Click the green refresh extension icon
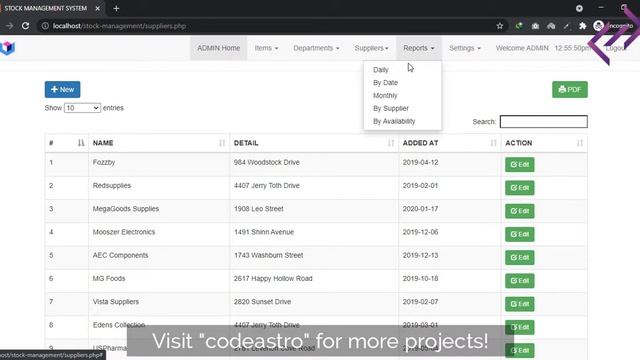Viewport: 640px width, 360px height. tap(519, 26)
